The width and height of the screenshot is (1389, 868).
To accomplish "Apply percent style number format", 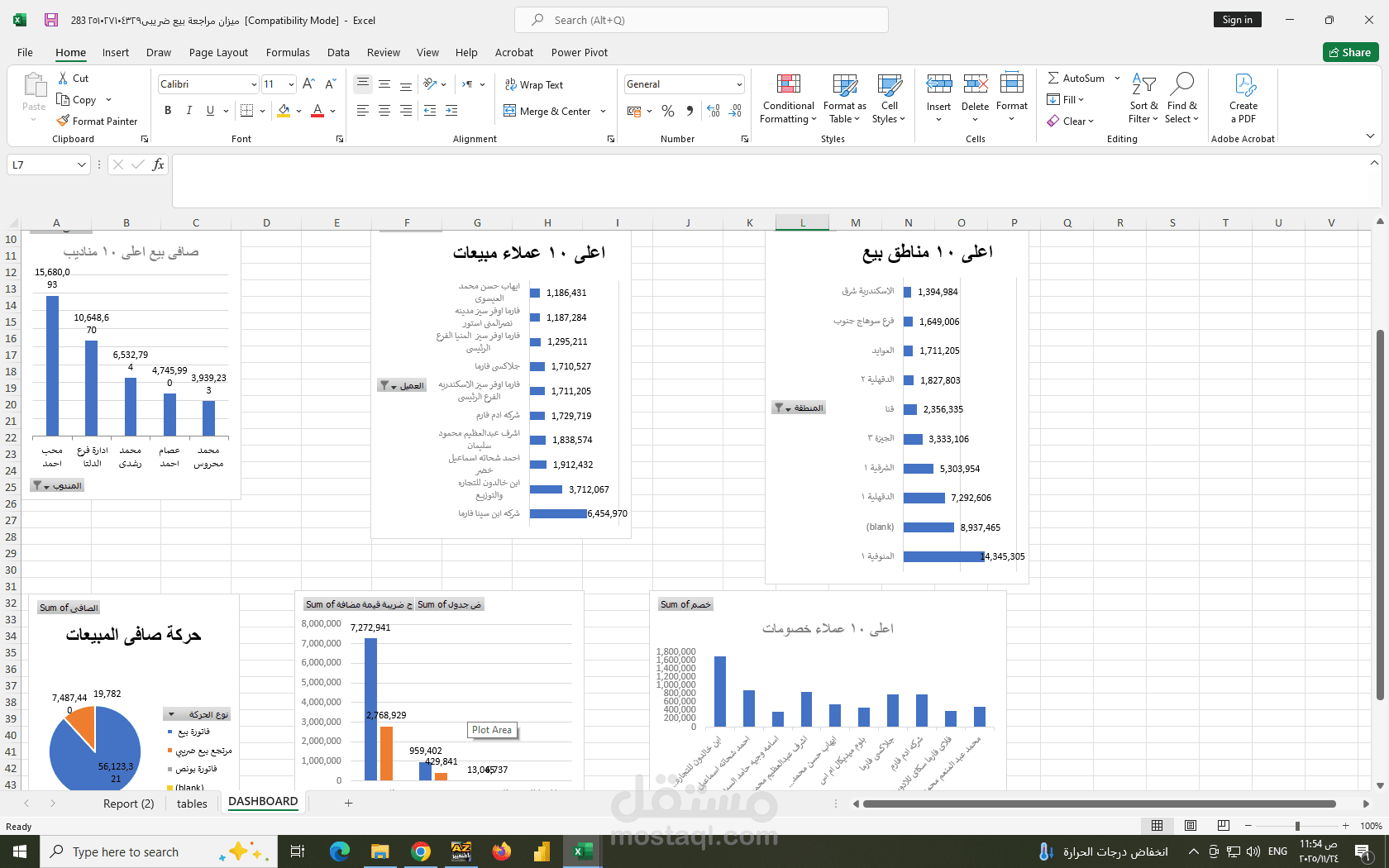I will coord(668,111).
